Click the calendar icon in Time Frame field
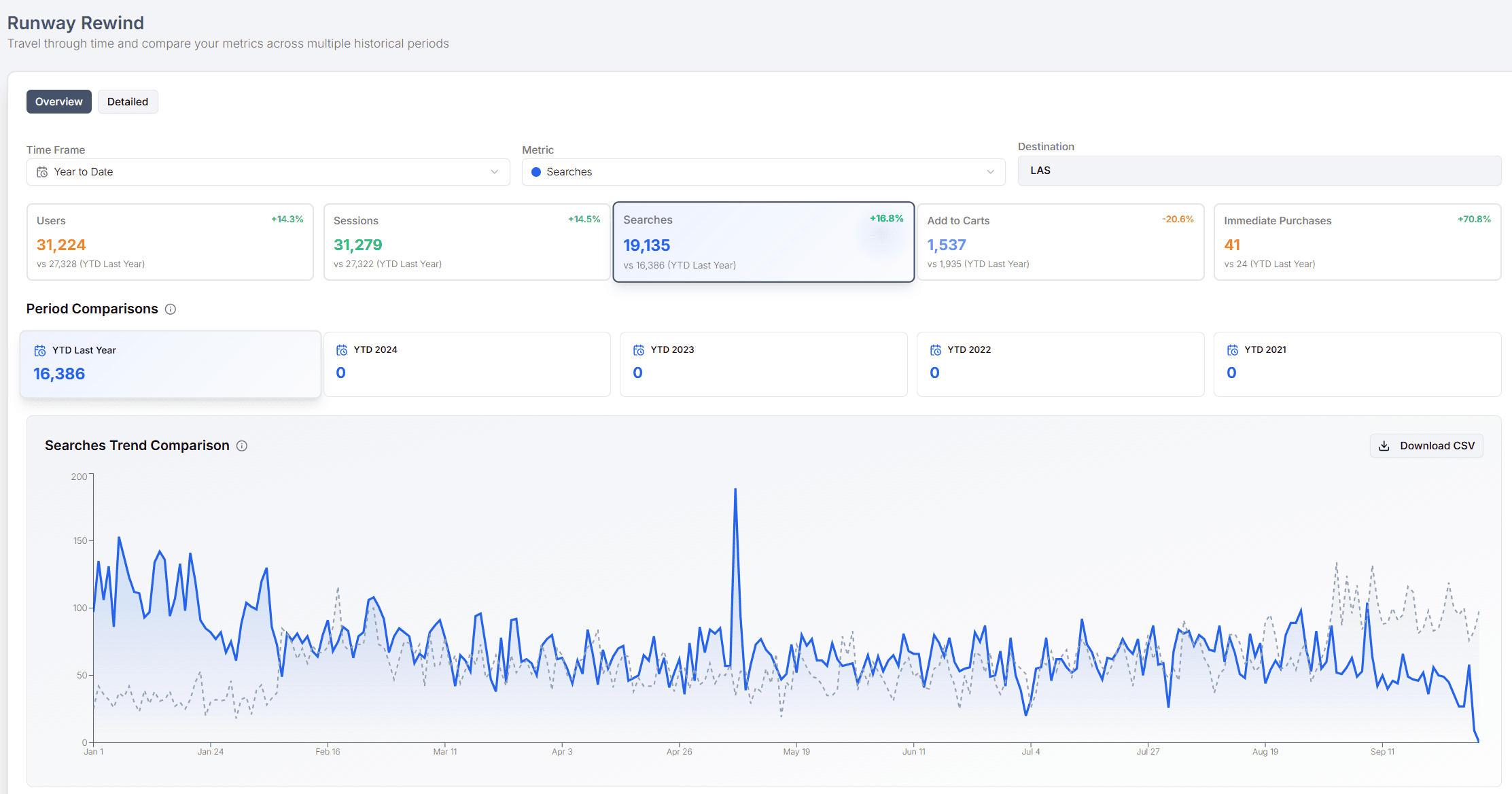 (42, 172)
